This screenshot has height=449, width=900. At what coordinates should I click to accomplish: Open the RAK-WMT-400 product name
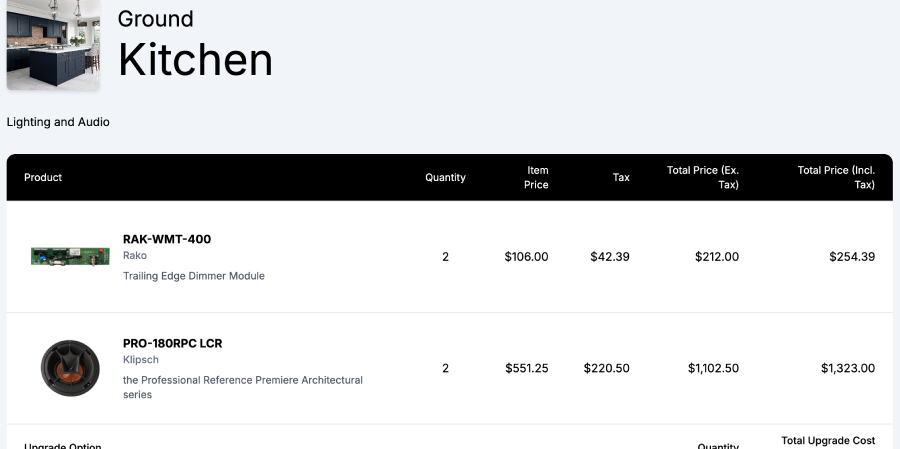pos(167,239)
